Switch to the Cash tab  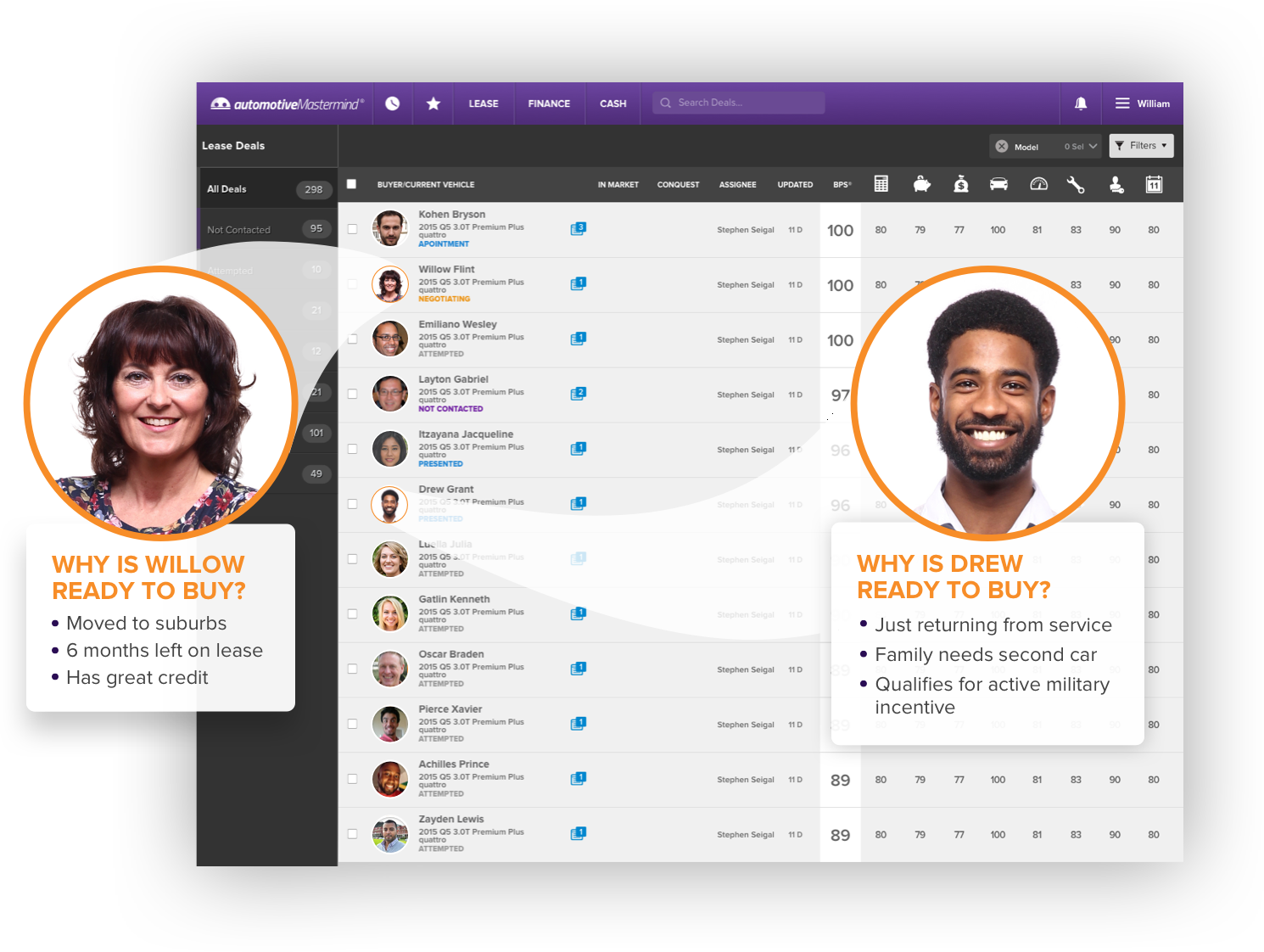coord(612,104)
